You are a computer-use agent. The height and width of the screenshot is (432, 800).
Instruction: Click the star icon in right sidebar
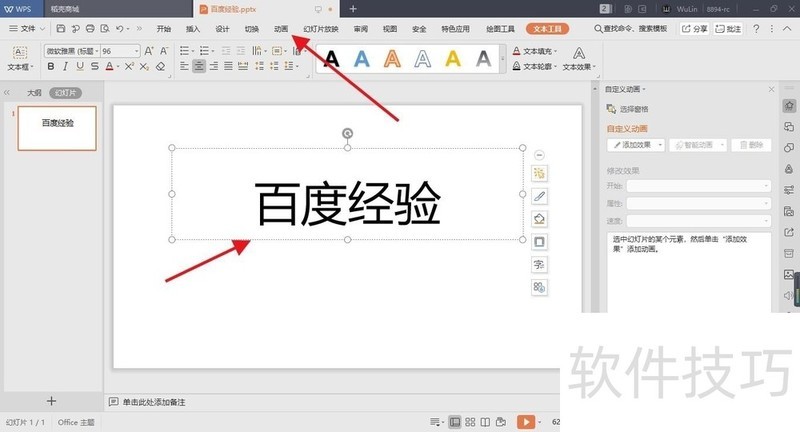(789, 106)
